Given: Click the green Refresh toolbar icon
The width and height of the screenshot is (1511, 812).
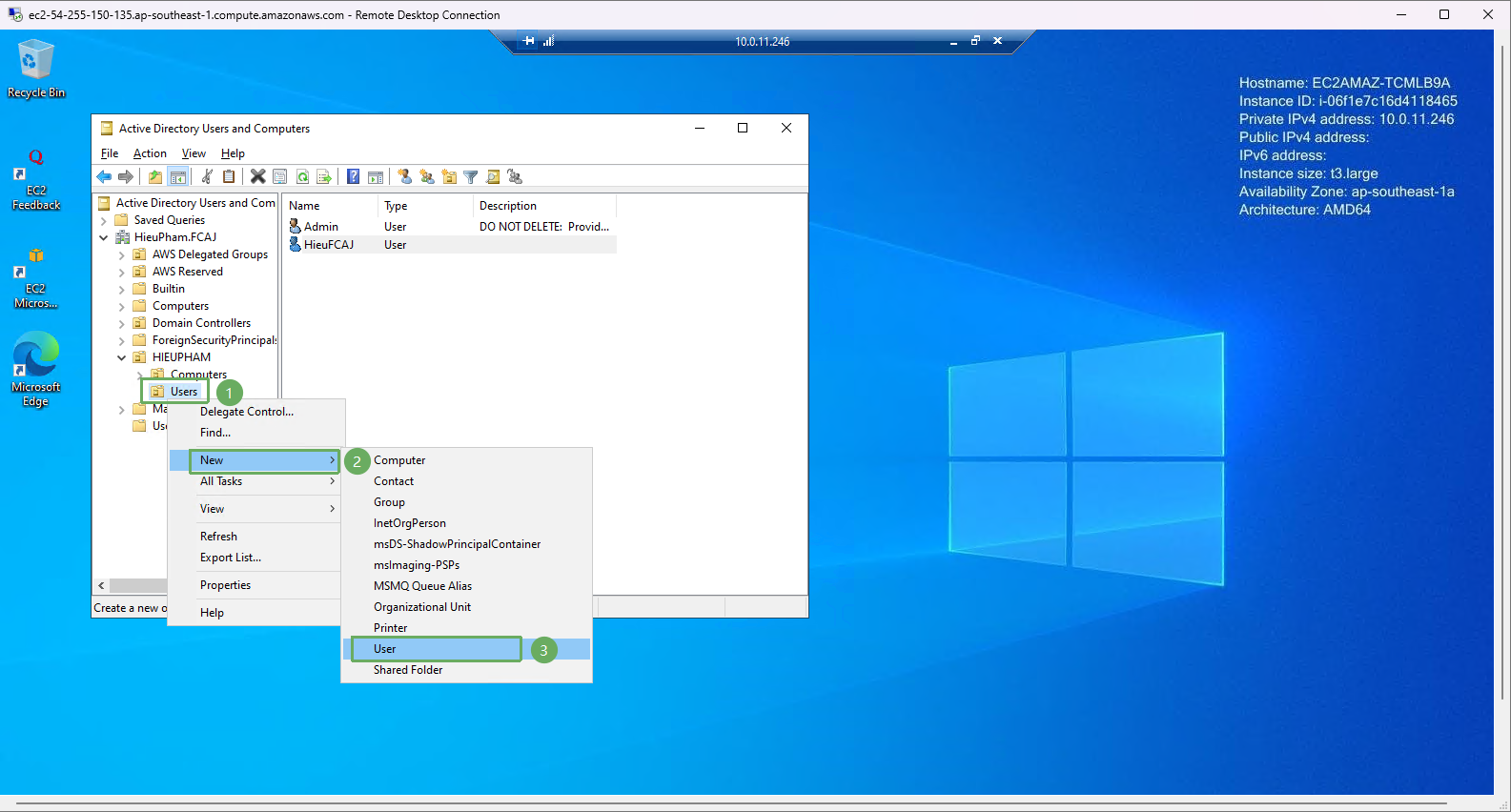Looking at the screenshot, I should coord(302,176).
